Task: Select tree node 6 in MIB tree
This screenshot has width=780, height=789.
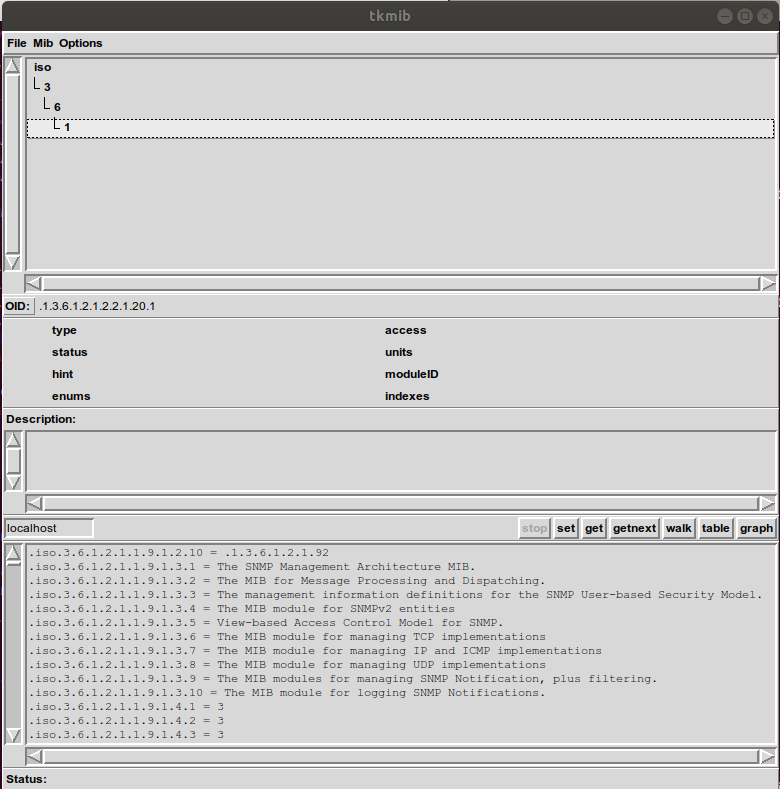Action: coord(57,107)
